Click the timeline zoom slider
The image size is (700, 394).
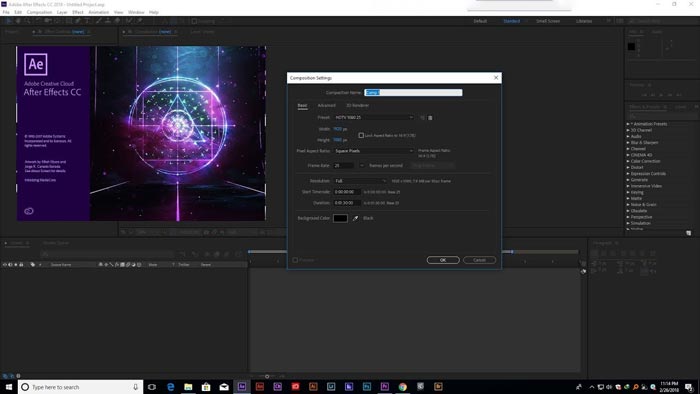tap(267, 376)
